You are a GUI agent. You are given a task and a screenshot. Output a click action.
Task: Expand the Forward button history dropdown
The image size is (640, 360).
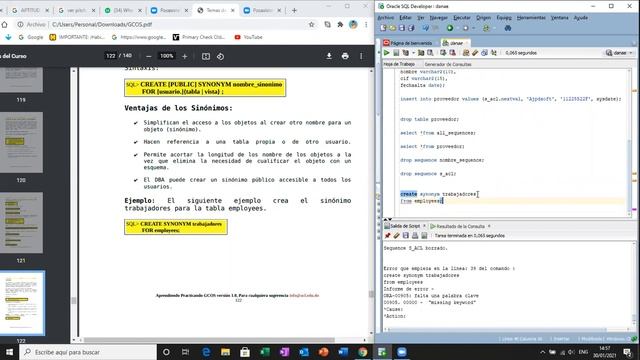(x=473, y=28)
